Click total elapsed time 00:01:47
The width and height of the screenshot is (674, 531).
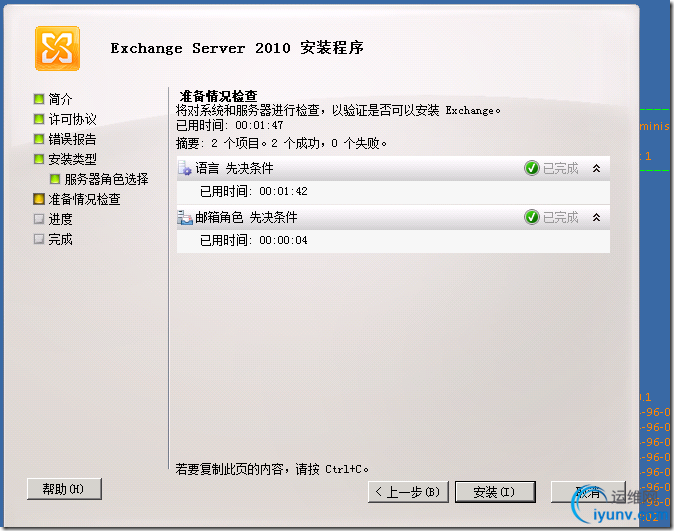point(259,126)
